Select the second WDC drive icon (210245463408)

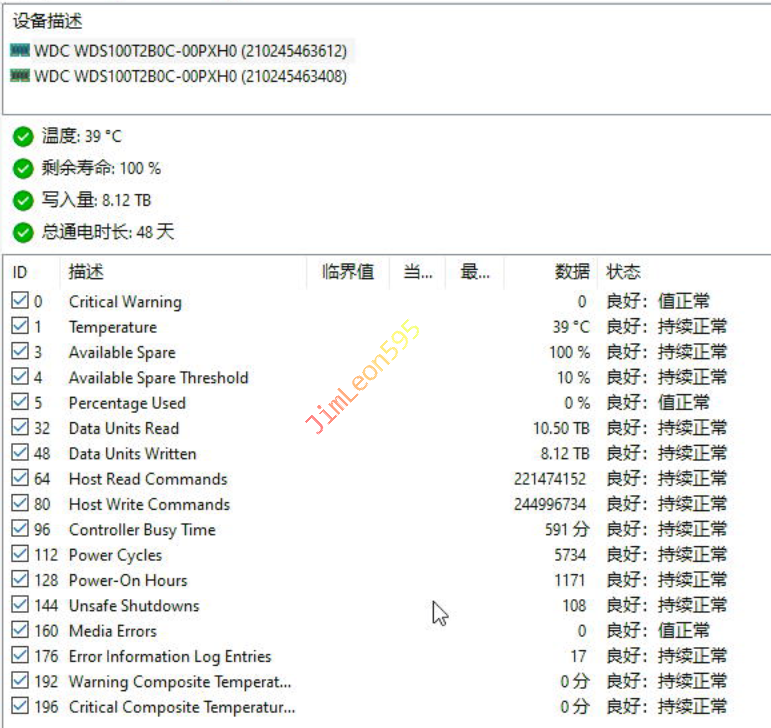(x=20, y=76)
